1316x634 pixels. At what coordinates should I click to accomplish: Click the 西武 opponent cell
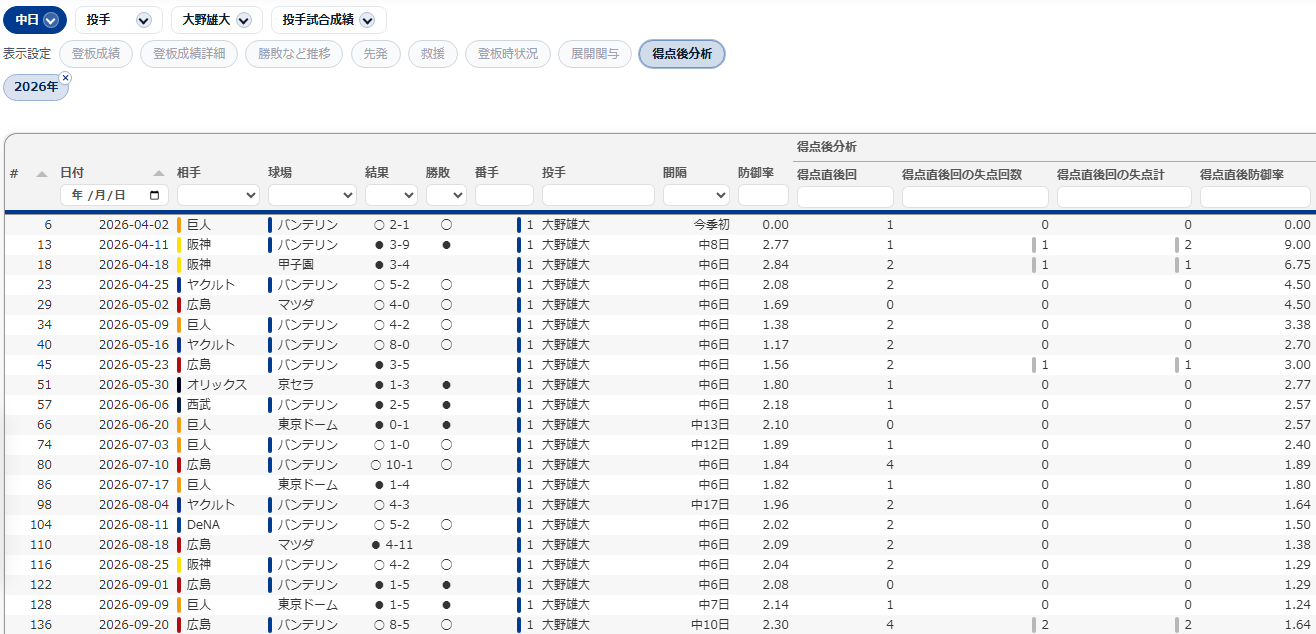[x=199, y=405]
